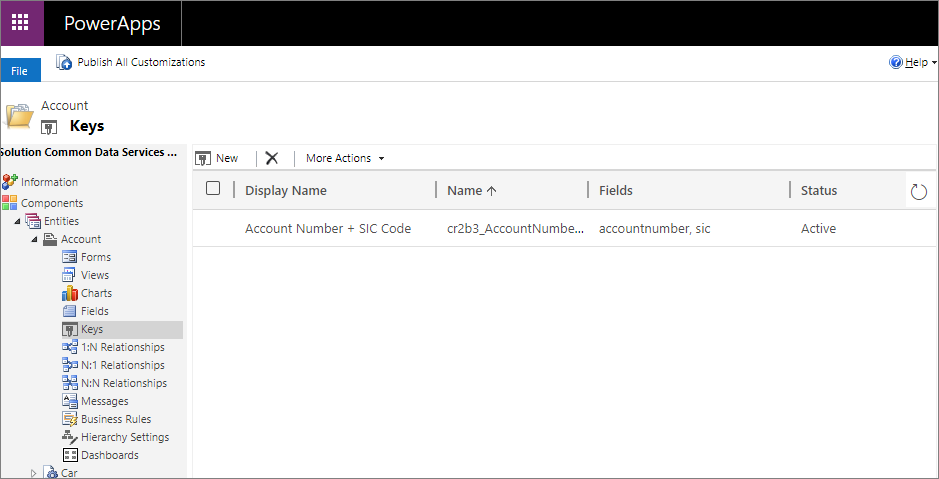Collapse the Entities tree node
The height and width of the screenshot is (479, 939).
pos(16,222)
